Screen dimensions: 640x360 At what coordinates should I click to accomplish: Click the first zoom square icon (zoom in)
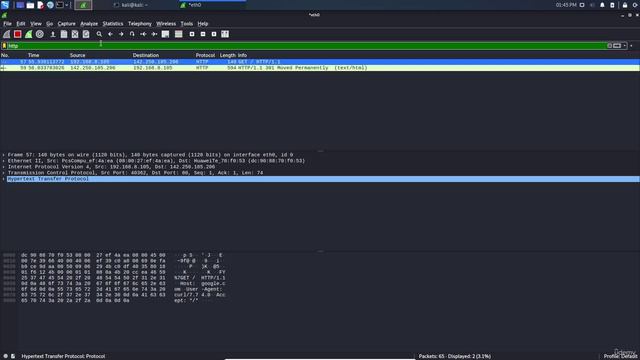pyautogui.click(x=192, y=34)
